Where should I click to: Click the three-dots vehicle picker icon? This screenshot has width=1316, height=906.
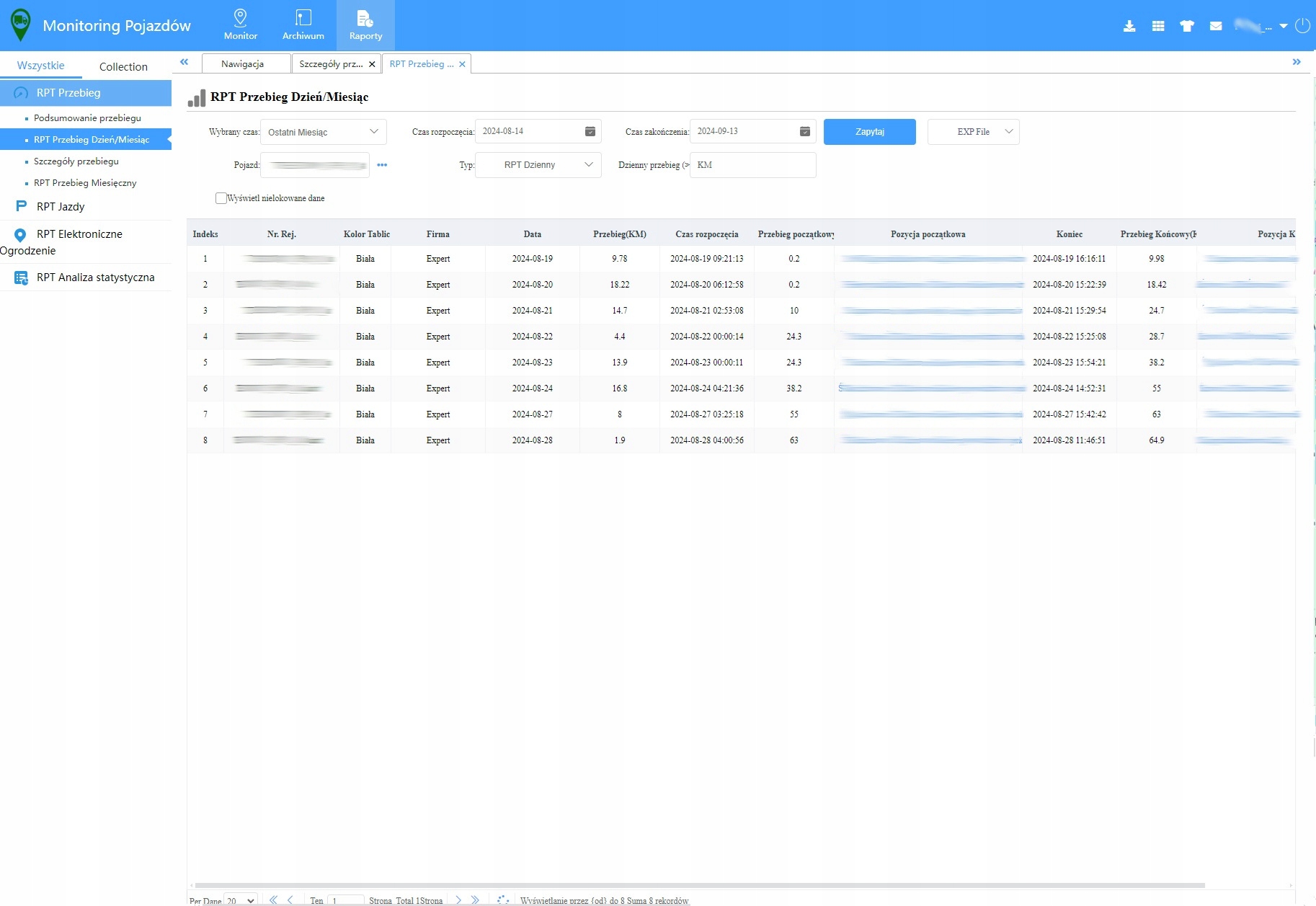click(x=382, y=165)
